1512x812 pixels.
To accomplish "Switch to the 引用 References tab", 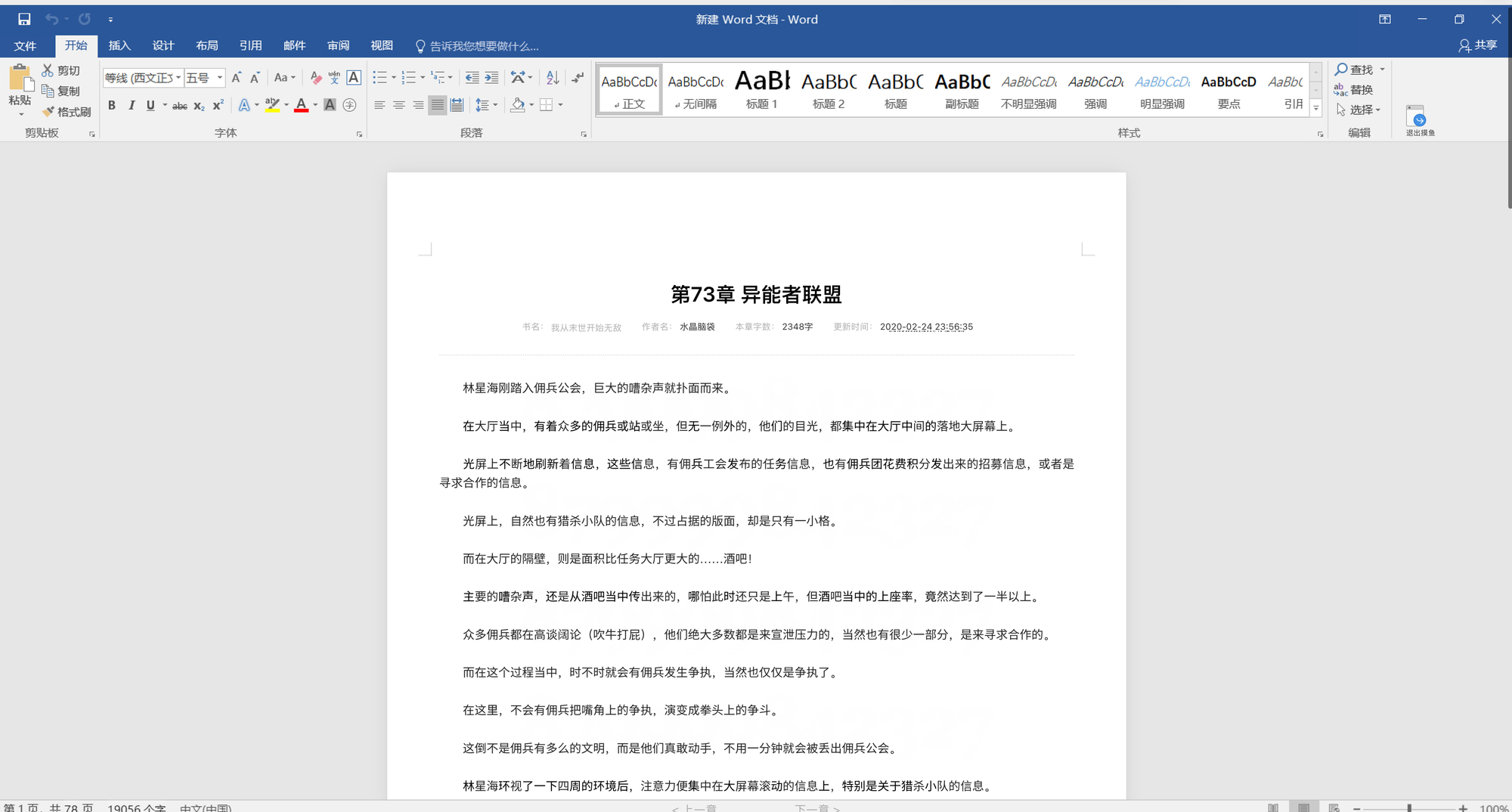I will [251, 45].
